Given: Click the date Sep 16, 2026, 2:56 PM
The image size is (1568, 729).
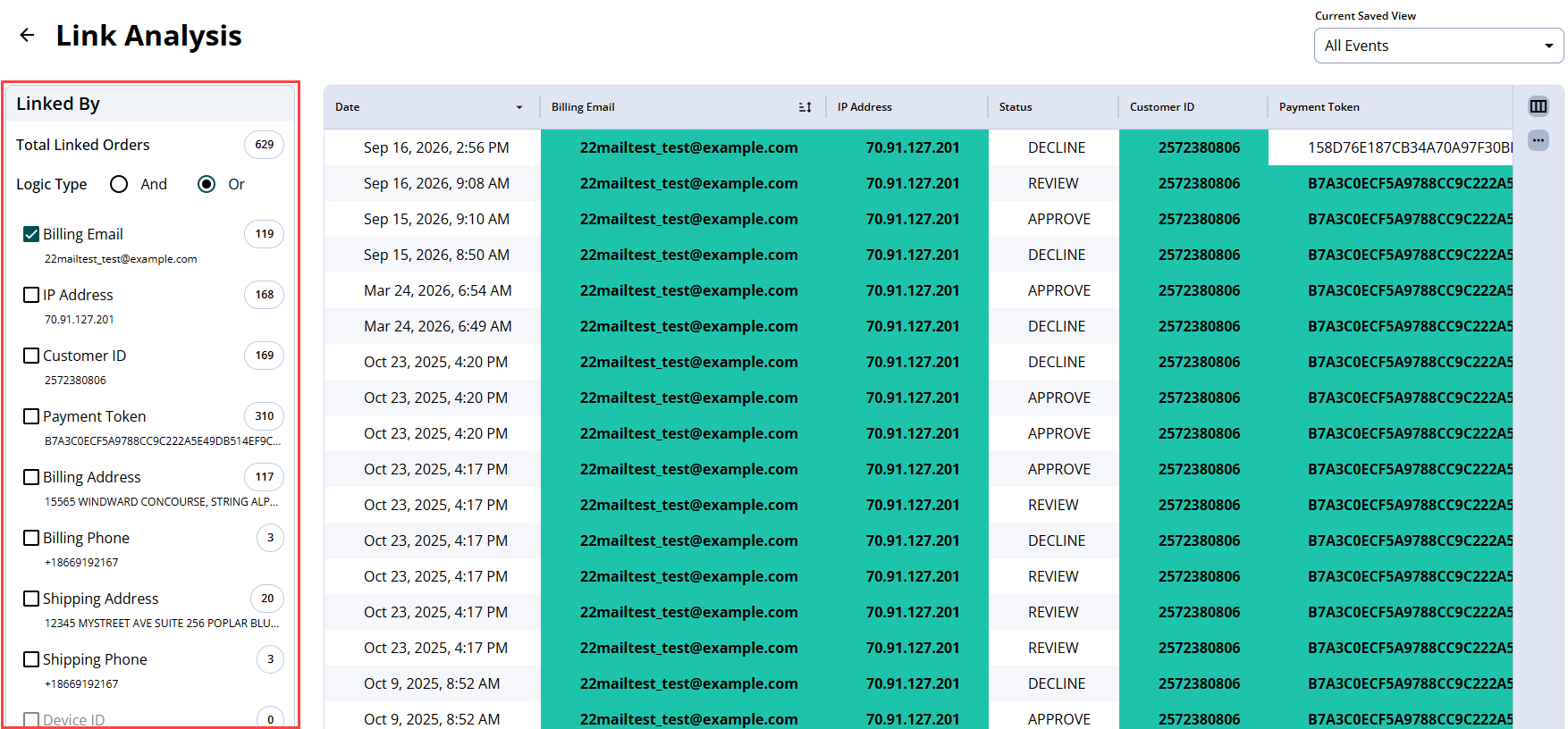Looking at the screenshot, I should point(436,147).
